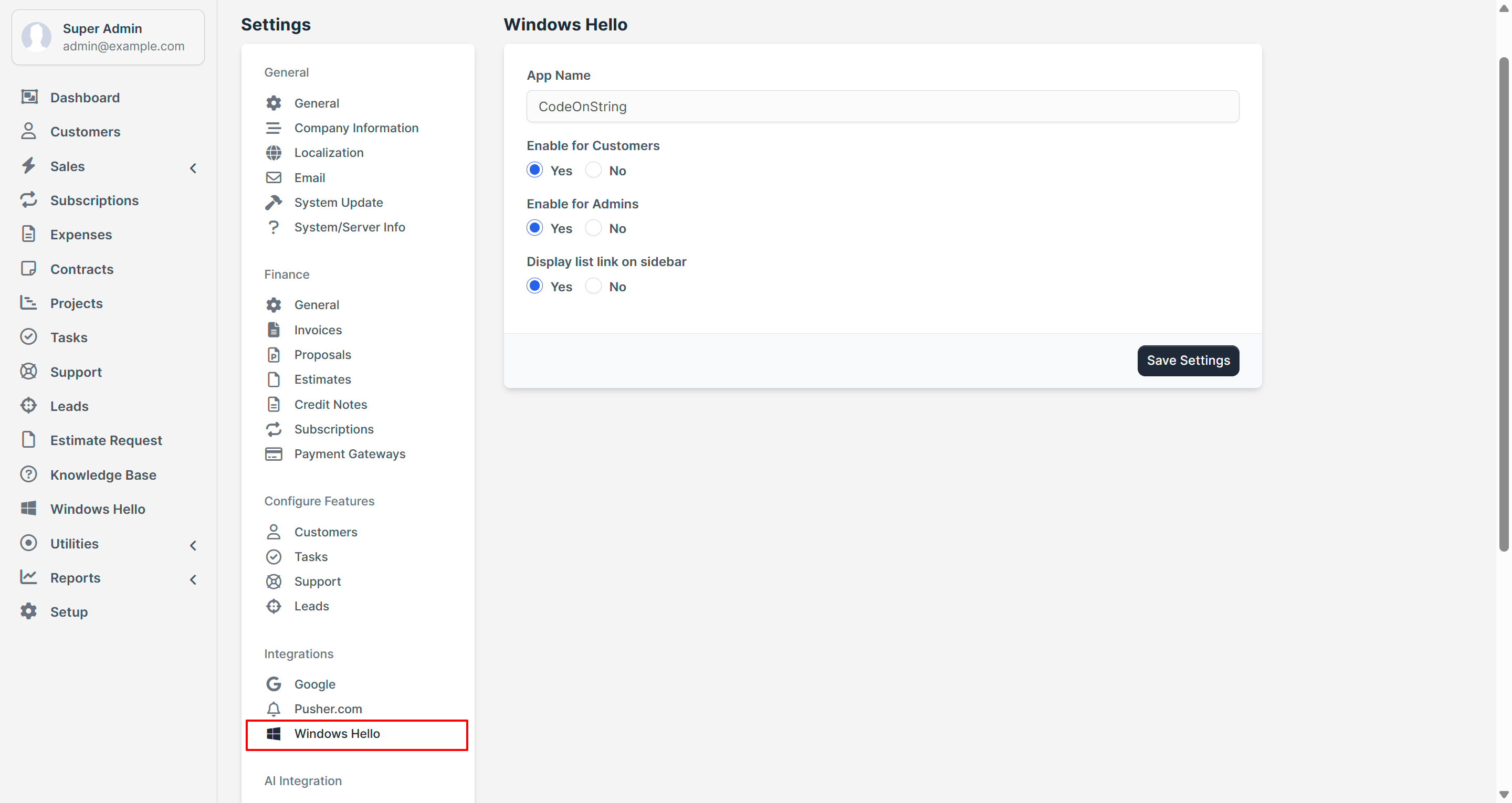
Task: Click the Super Admin profile card
Action: tap(108, 37)
